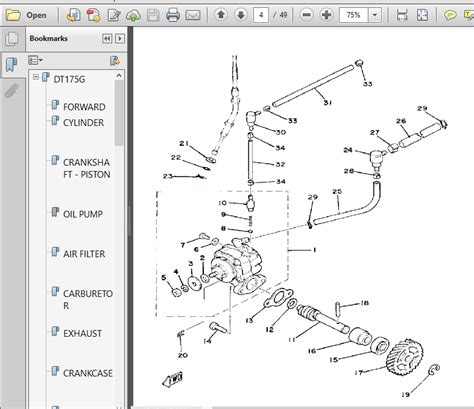
Task: Open the OIL PUMP bookmark
Action: [x=83, y=214]
